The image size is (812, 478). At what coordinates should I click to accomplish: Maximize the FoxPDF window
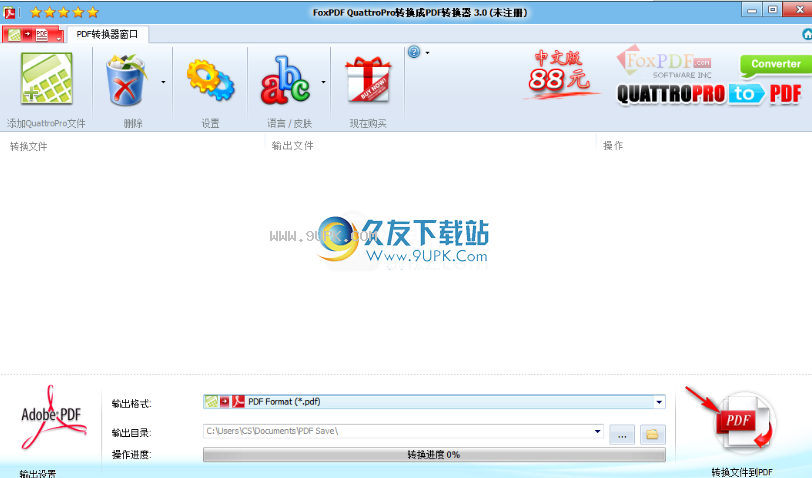(x=772, y=9)
